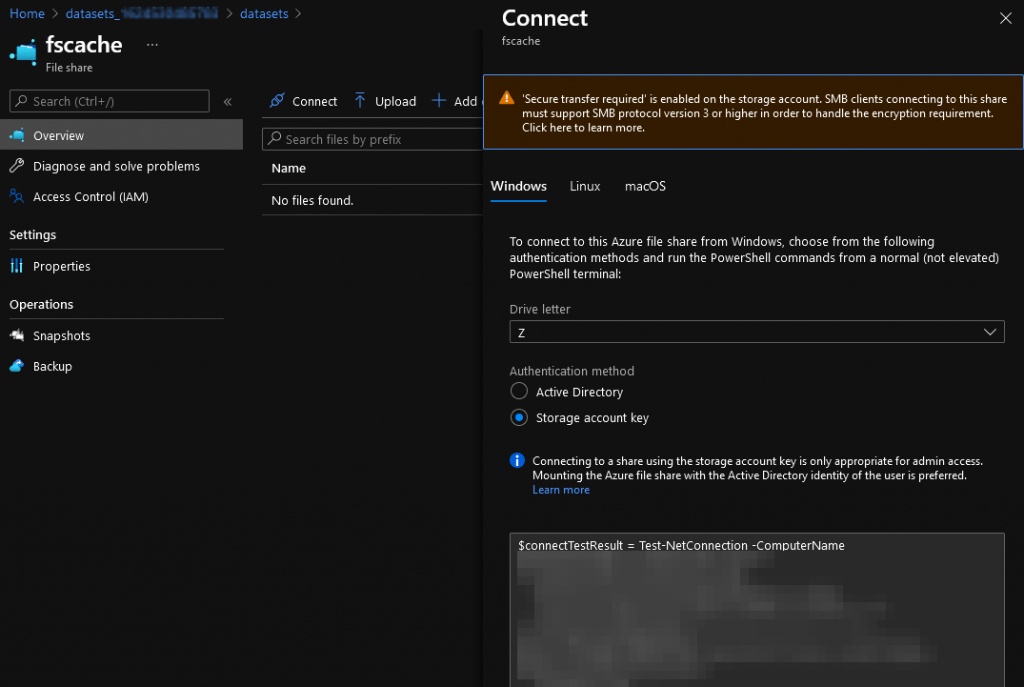
Task: Click inside the PowerShell command text box
Action: pyautogui.click(x=757, y=610)
